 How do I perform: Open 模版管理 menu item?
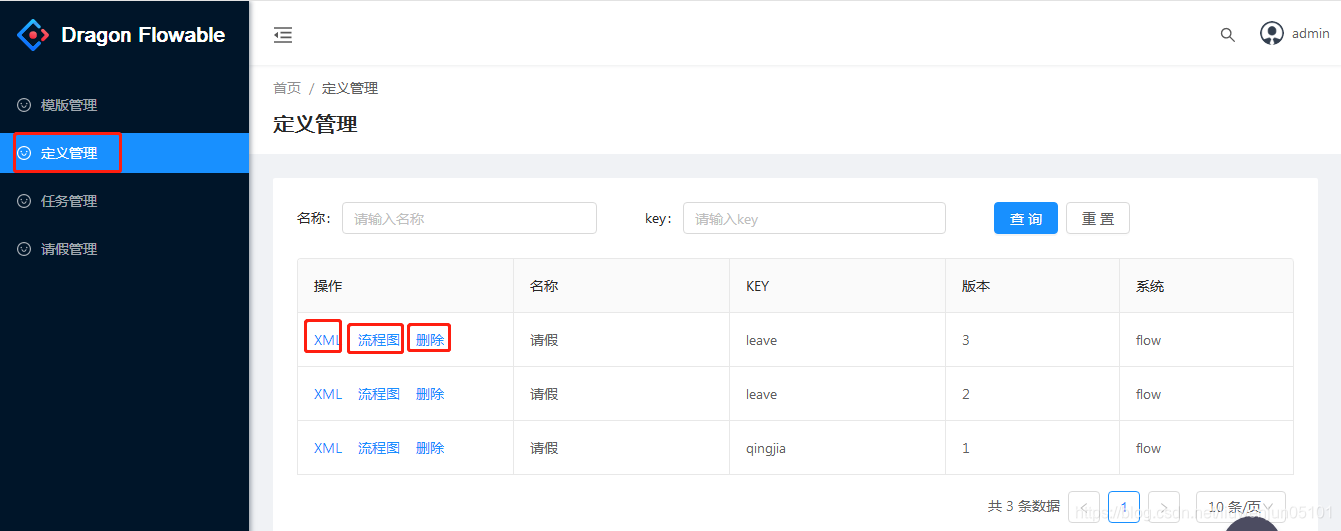coord(124,105)
